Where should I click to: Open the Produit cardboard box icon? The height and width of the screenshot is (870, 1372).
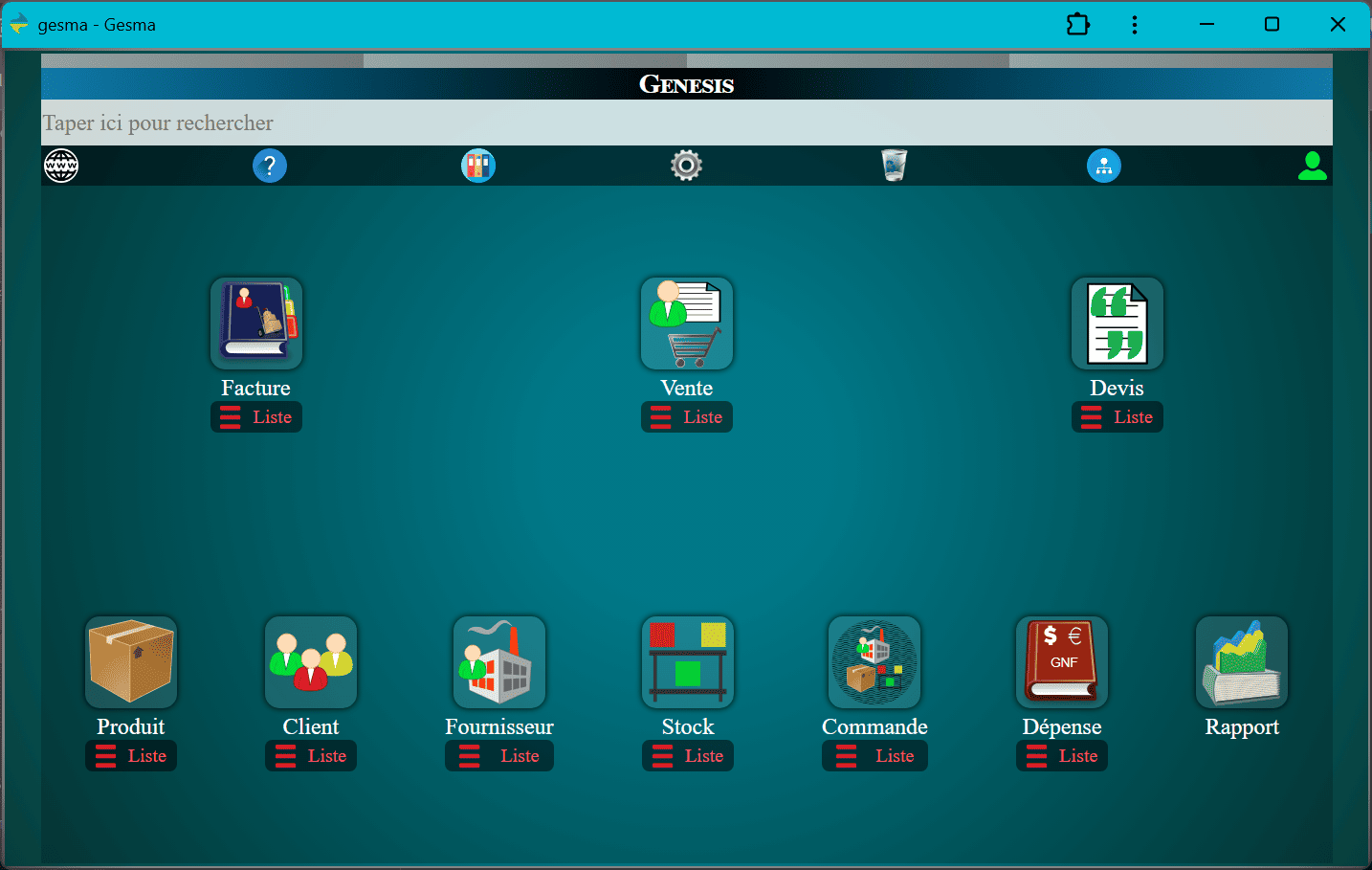pos(131,662)
